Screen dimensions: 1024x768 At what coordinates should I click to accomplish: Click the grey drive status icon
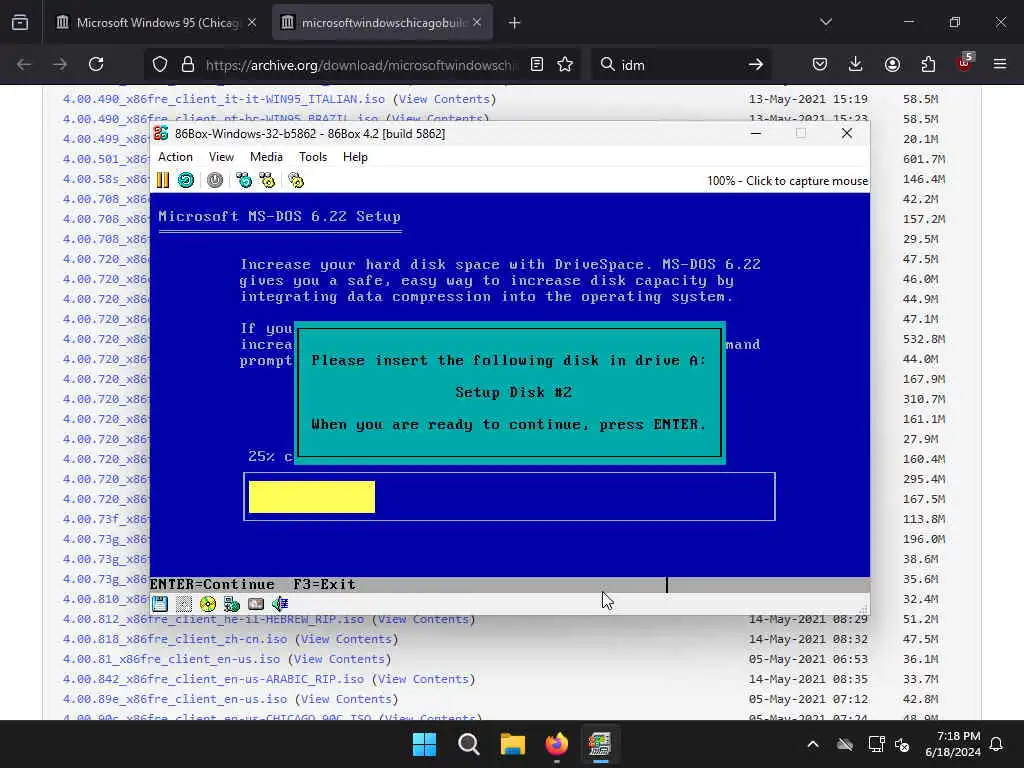256,604
